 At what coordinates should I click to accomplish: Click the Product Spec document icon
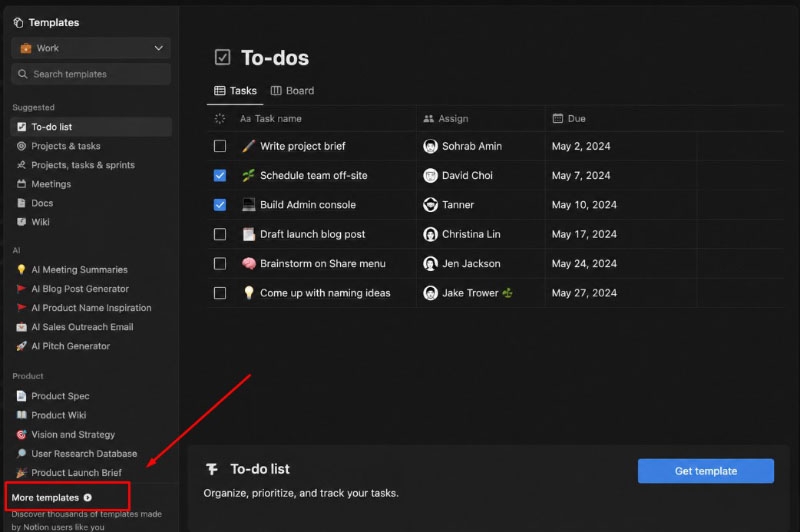coord(21,396)
